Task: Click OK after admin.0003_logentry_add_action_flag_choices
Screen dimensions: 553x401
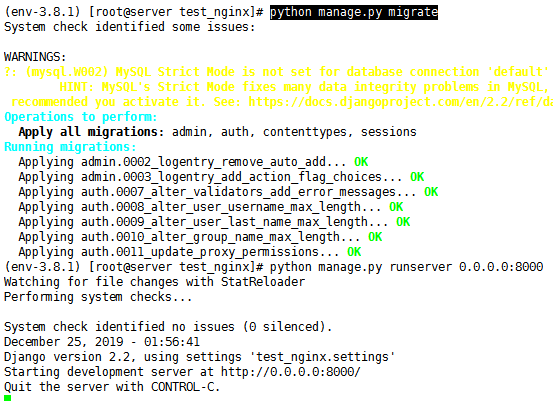Action: [x=417, y=177]
